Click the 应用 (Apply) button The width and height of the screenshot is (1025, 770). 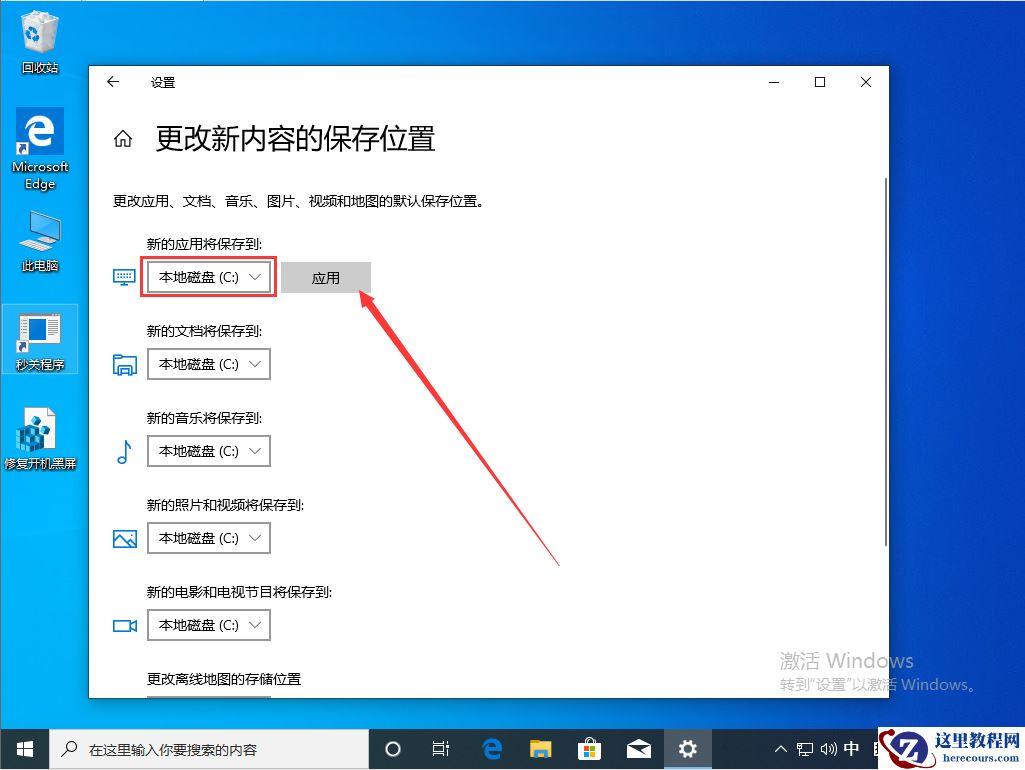click(326, 277)
